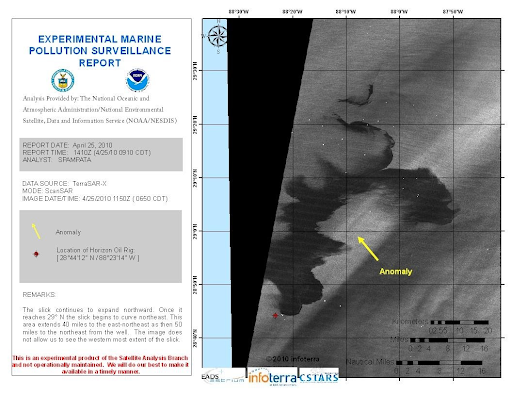This screenshot has height=396, width=512.
Task: Click 'Location of Horizon Oil Rig' legend text
Action: (95, 250)
